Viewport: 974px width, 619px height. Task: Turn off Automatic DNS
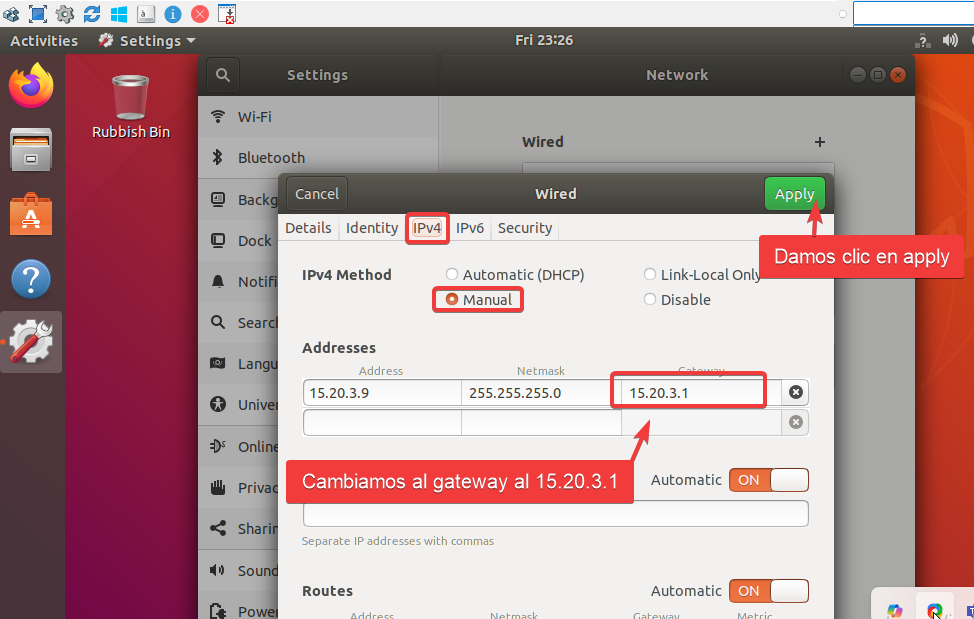[768, 480]
